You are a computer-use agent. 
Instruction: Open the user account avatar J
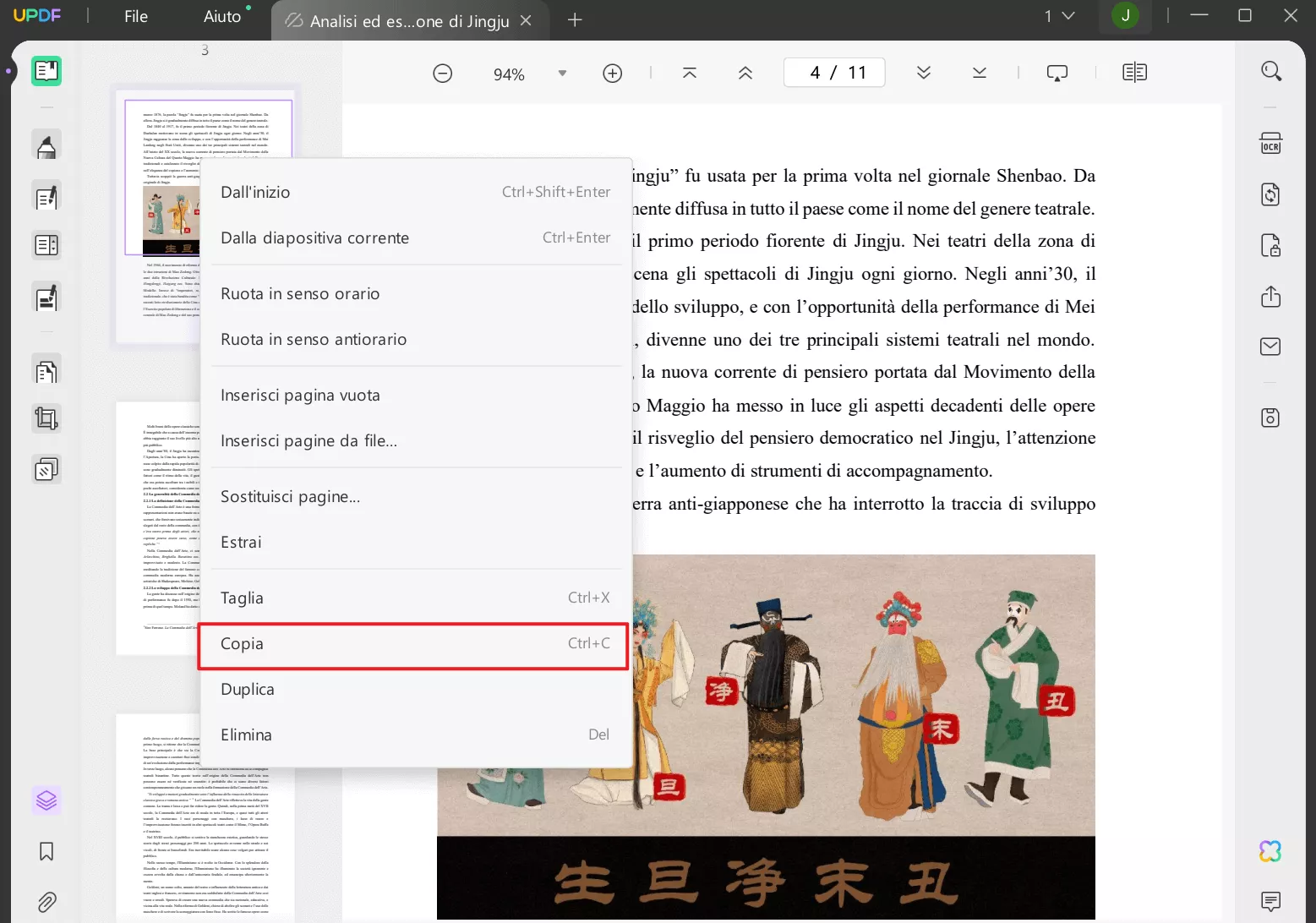1125,16
